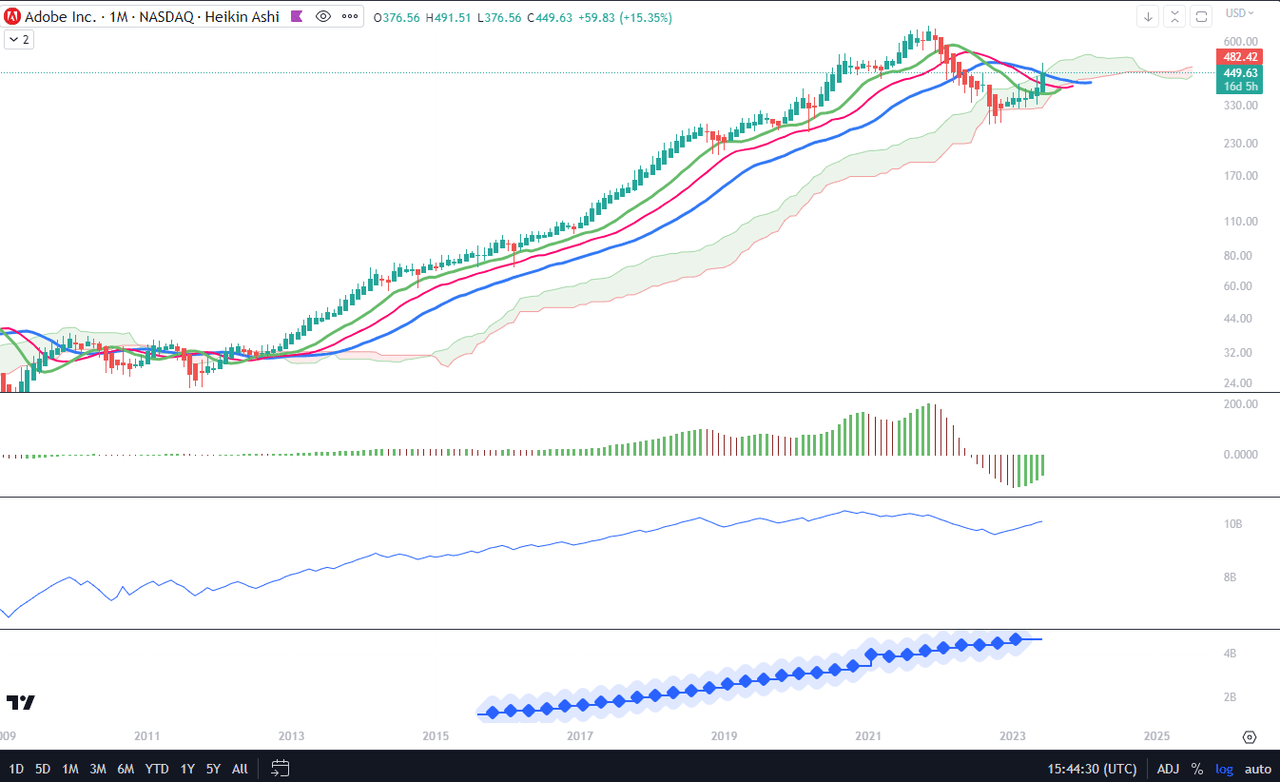Select the 5Y time range

214,769
